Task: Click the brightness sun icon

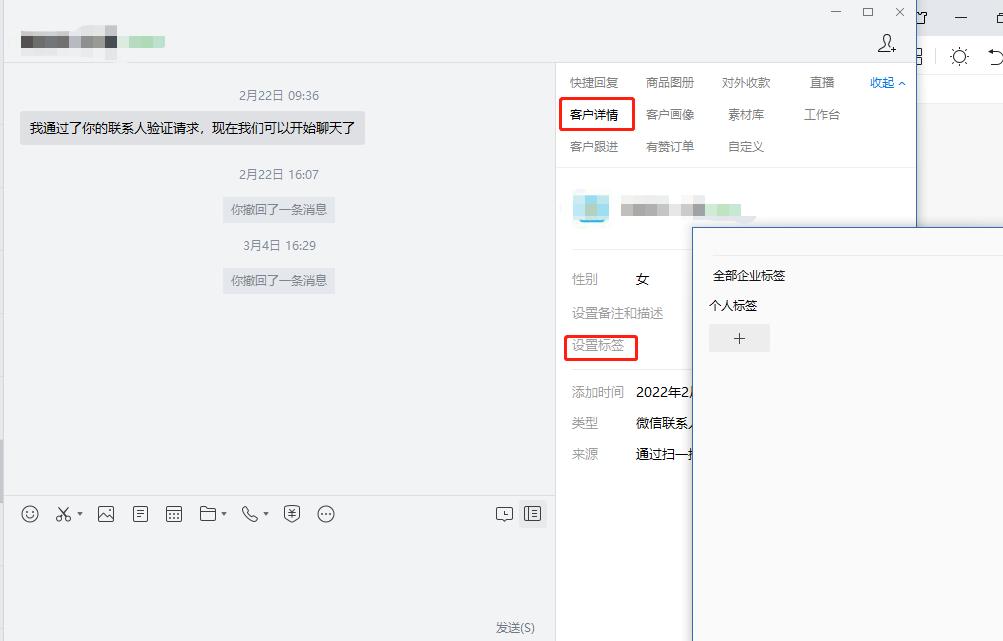Action: pos(959,57)
